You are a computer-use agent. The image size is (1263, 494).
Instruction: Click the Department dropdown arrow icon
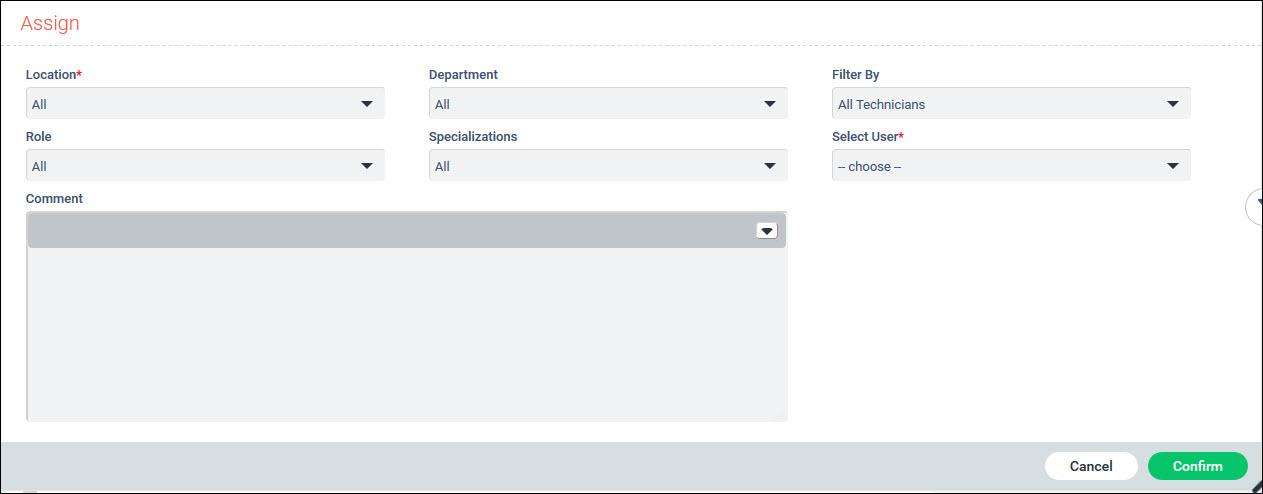click(x=770, y=104)
